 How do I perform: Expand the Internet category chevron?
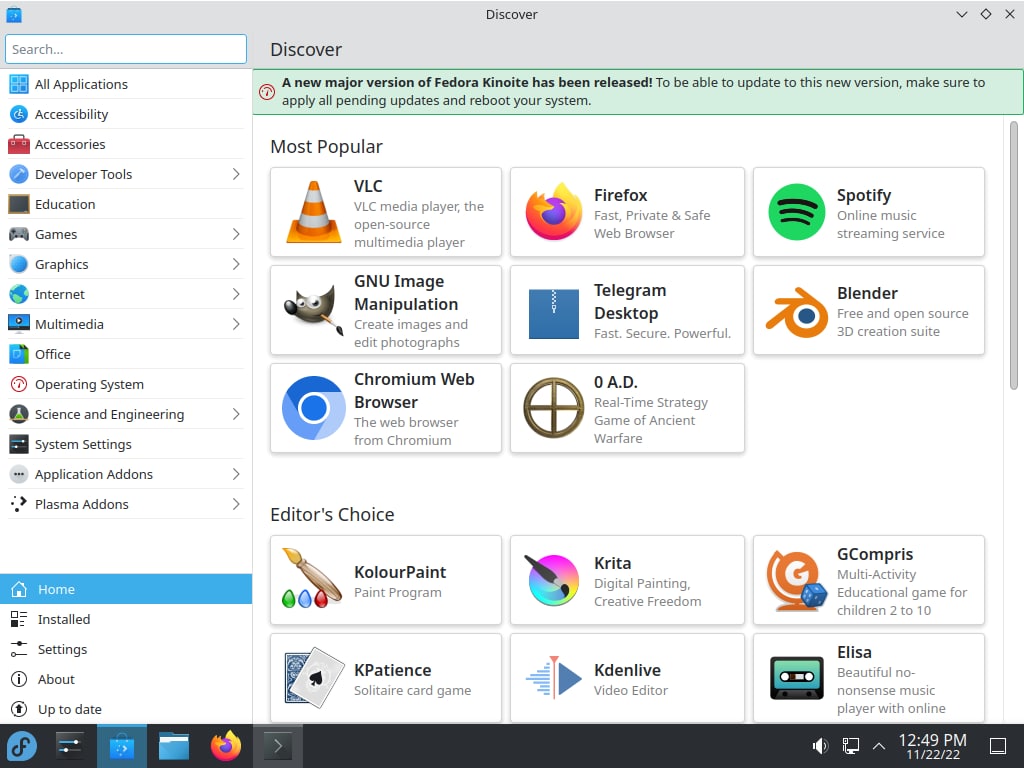click(x=236, y=295)
